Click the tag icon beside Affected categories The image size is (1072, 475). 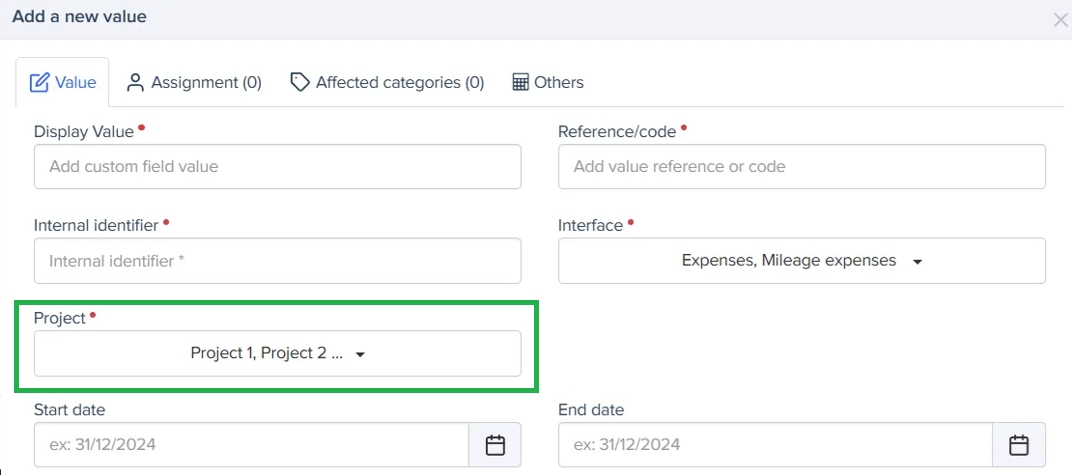pos(299,83)
